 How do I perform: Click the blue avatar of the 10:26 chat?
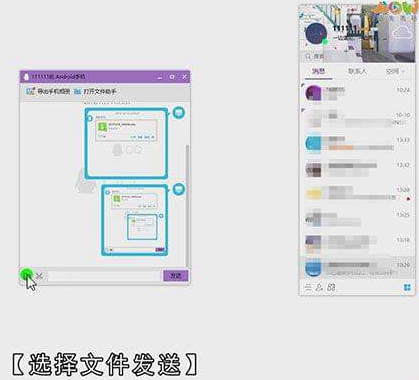click(x=313, y=268)
